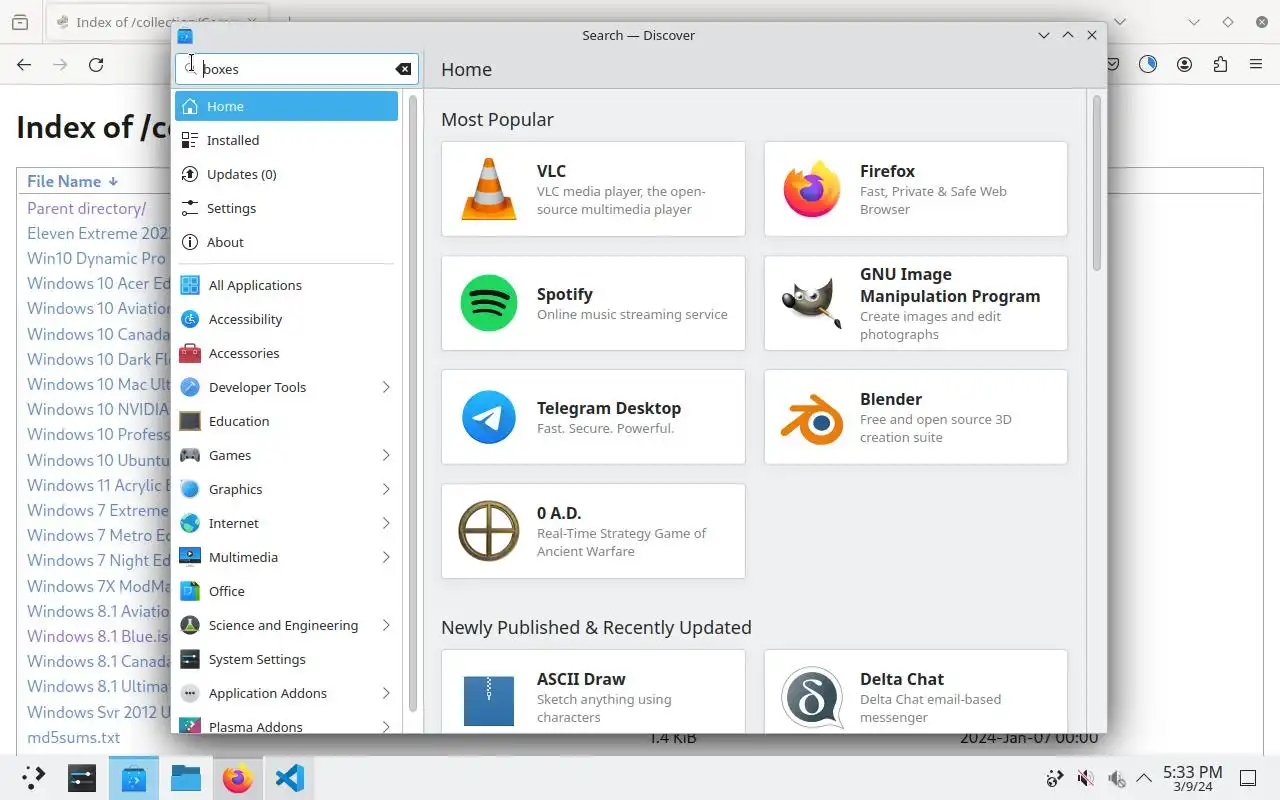Go to Home in Discover sidebar
This screenshot has width=1280, height=800.
286,106
